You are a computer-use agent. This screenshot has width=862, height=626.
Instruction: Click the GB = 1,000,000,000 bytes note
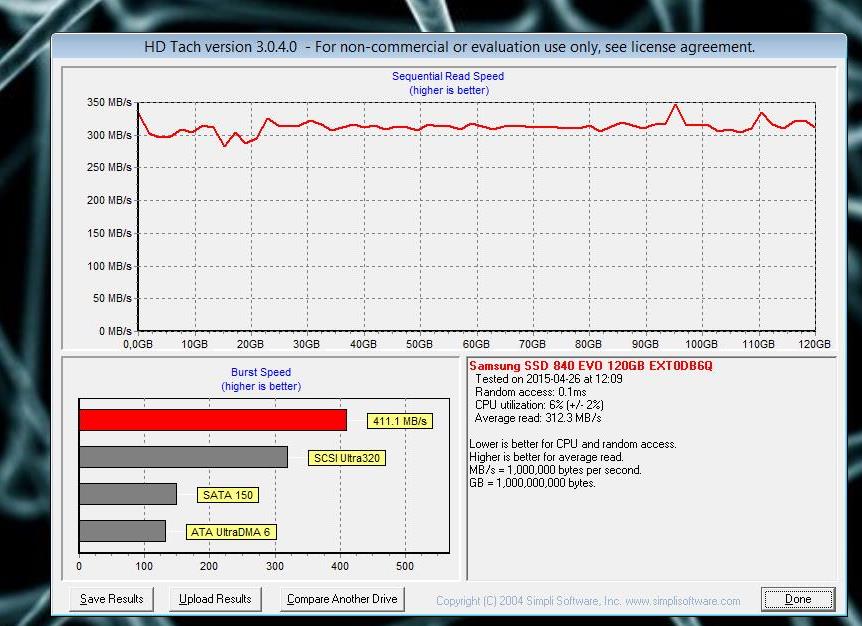[532, 483]
